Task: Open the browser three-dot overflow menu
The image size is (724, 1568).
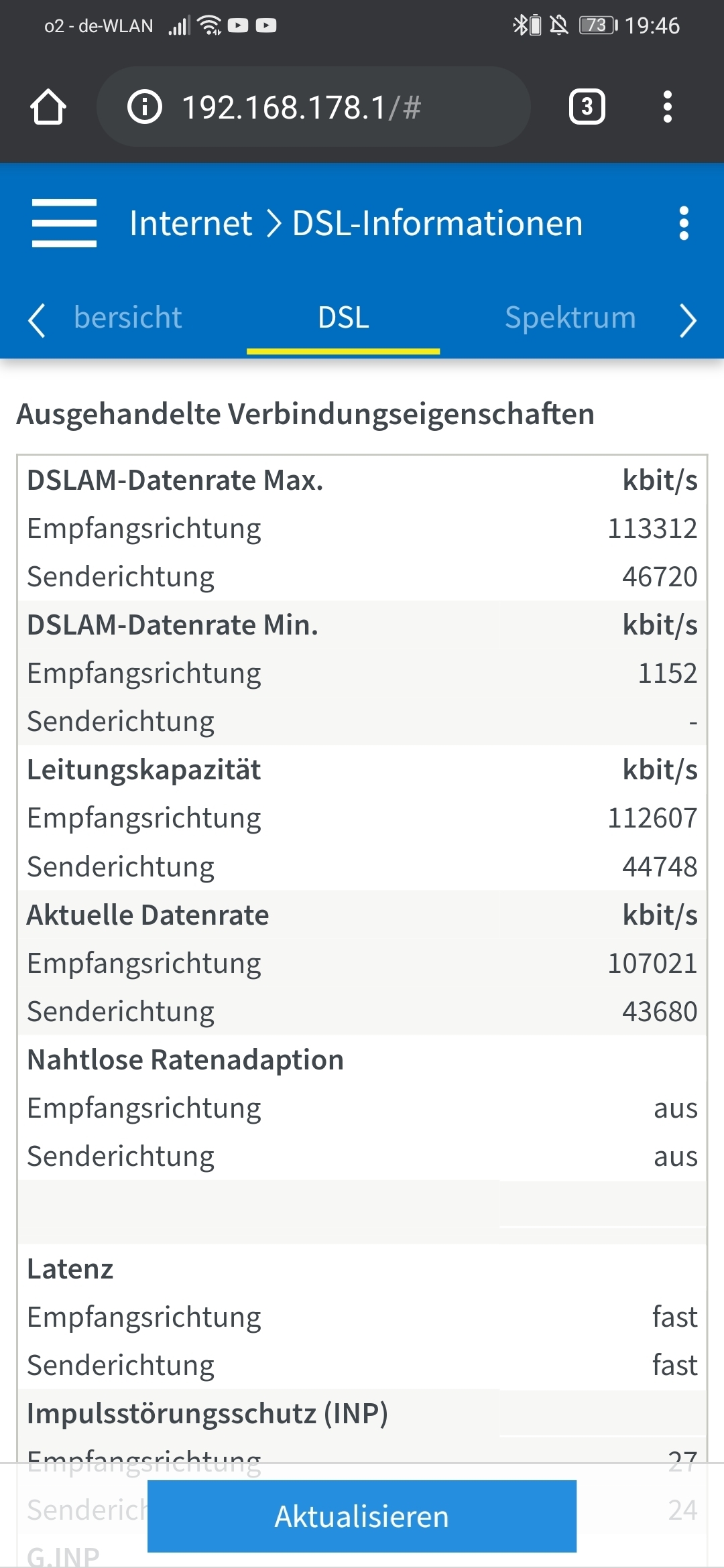Action: [x=667, y=107]
